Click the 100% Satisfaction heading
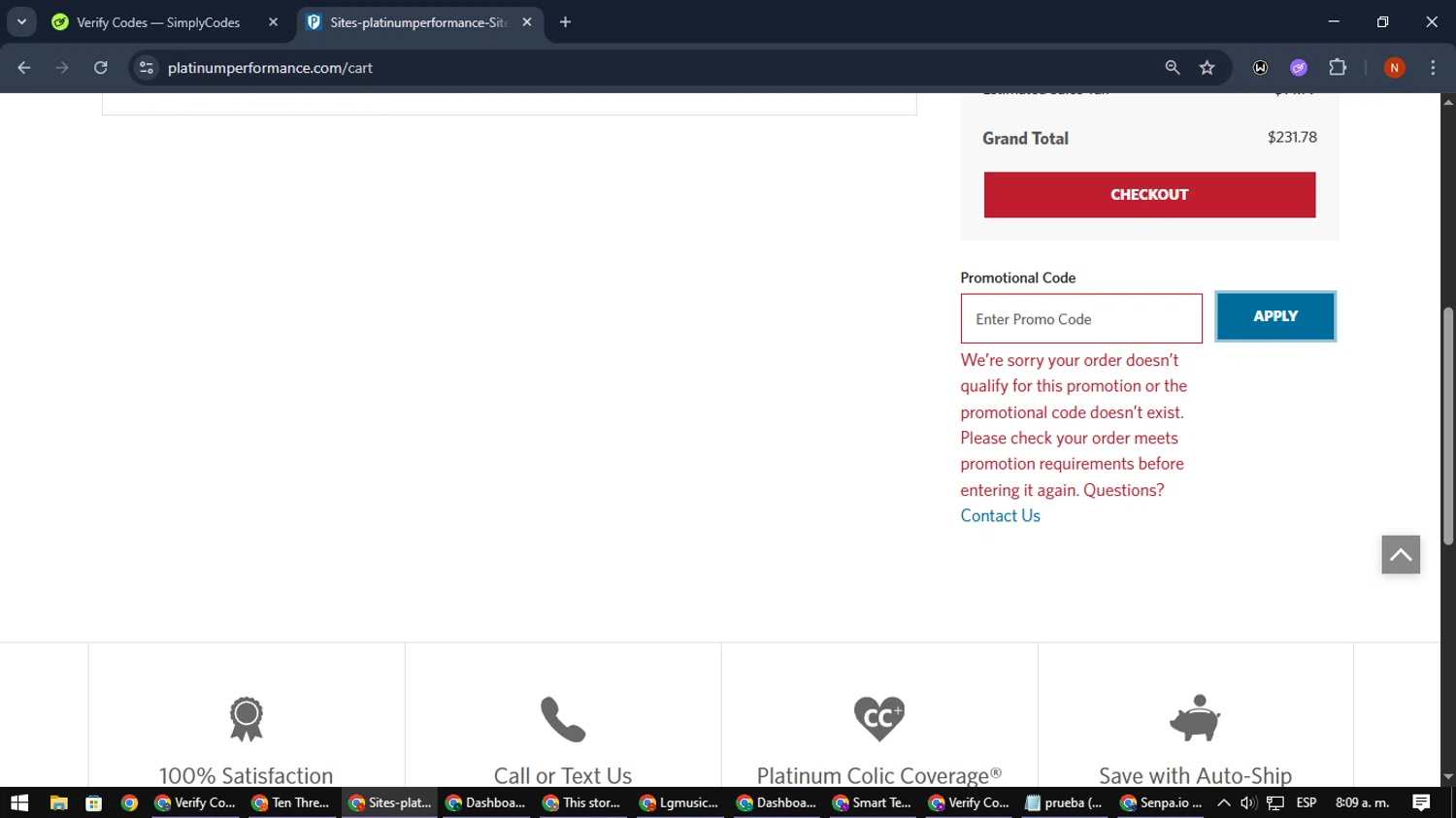Screen dimensions: 1456x818 tap(247, 775)
